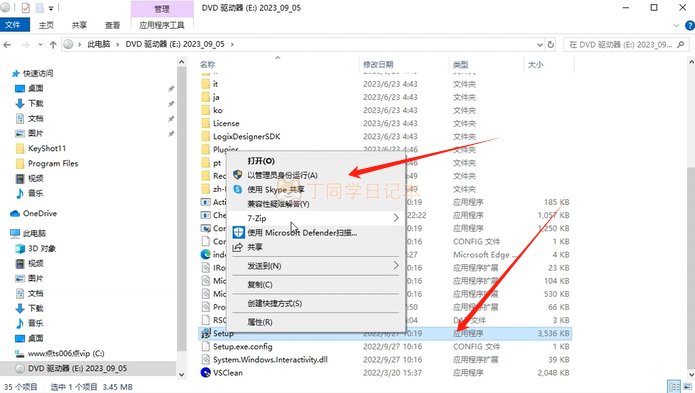695x393 pixels.
Task: Open the 应用程序工具 tab
Action: coord(162,25)
